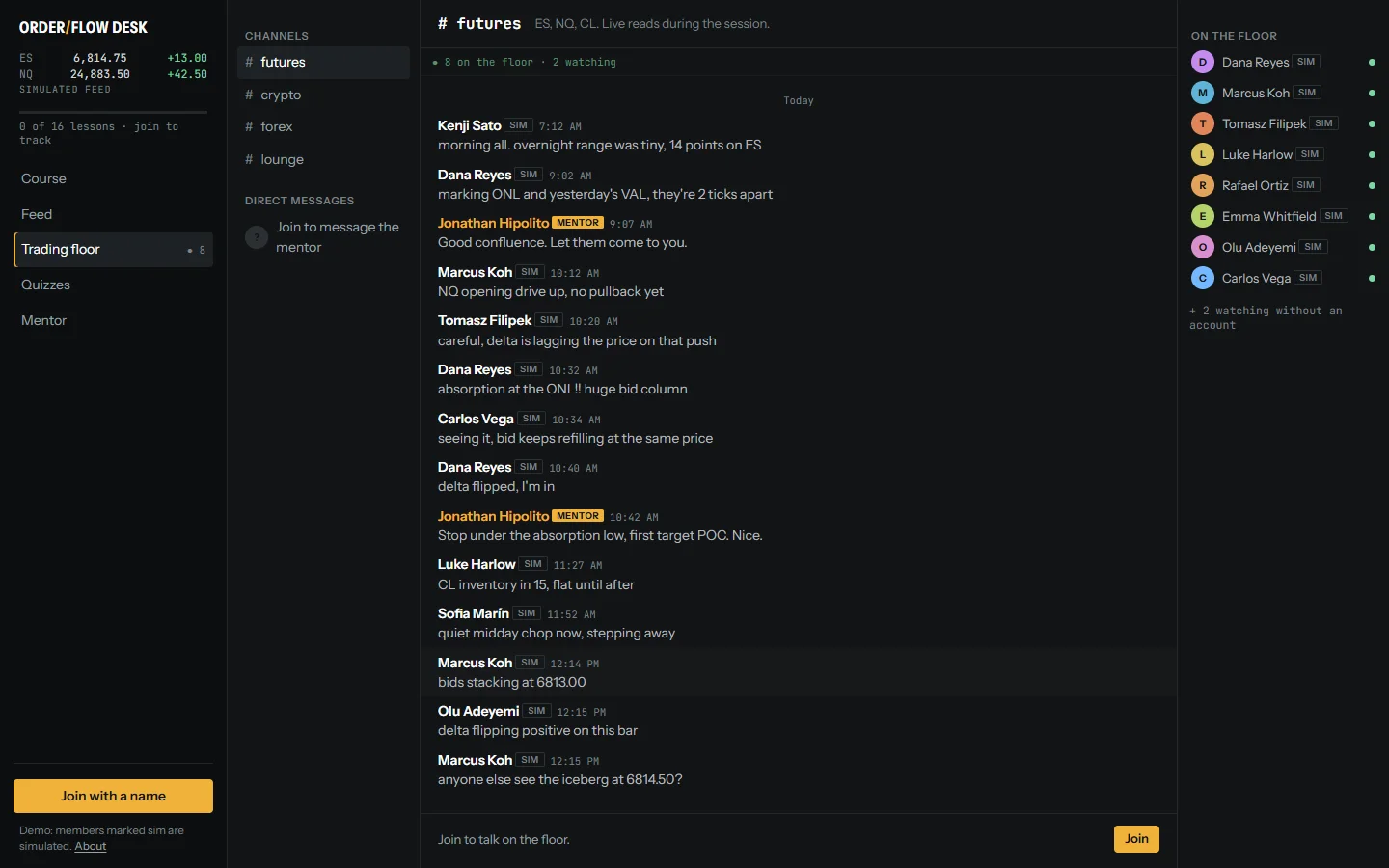The width and height of the screenshot is (1389, 868).
Task: Click Rafael Ortiz's R avatar
Action: (x=1202, y=185)
